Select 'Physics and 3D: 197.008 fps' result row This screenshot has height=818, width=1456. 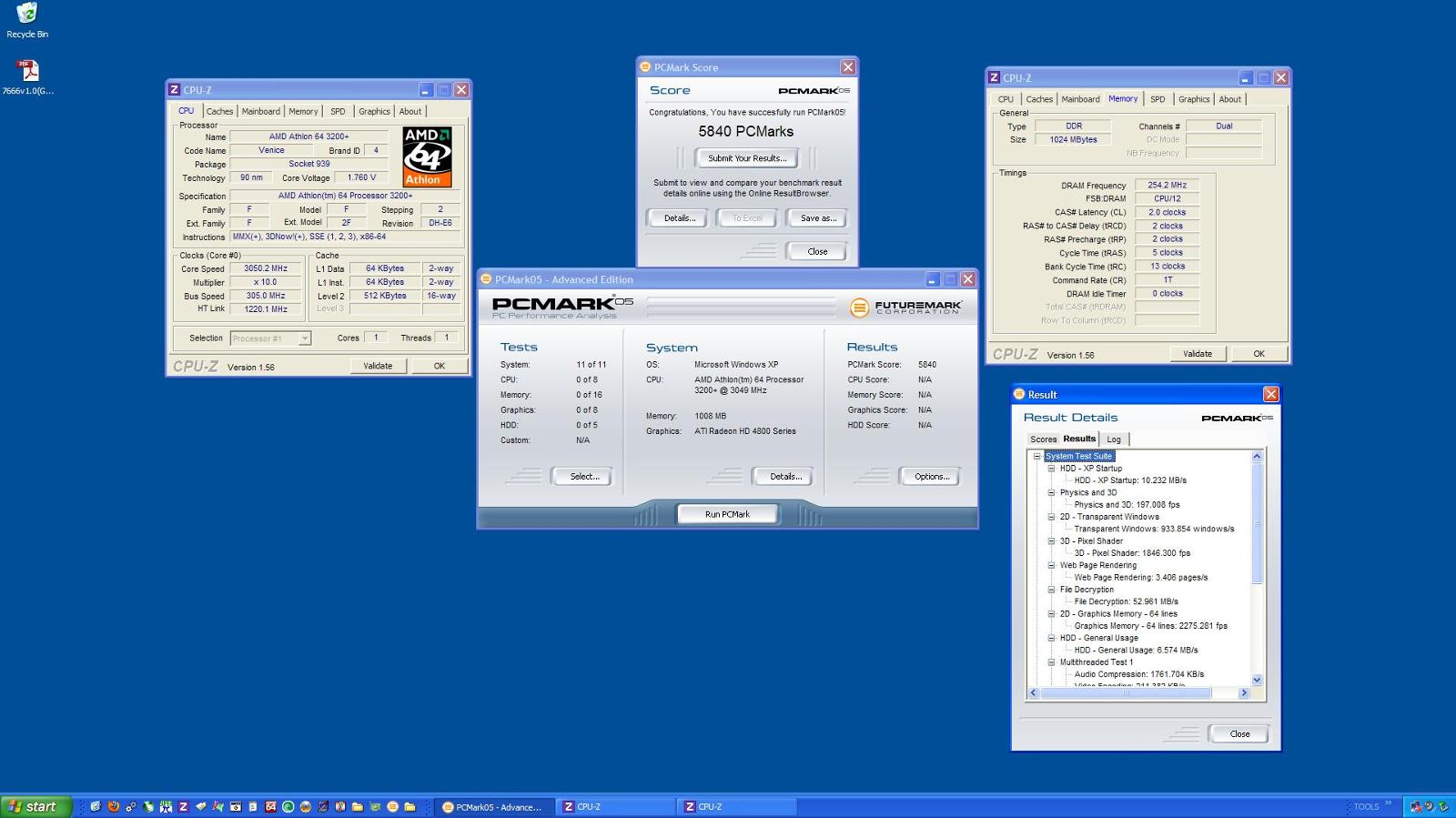(1127, 505)
